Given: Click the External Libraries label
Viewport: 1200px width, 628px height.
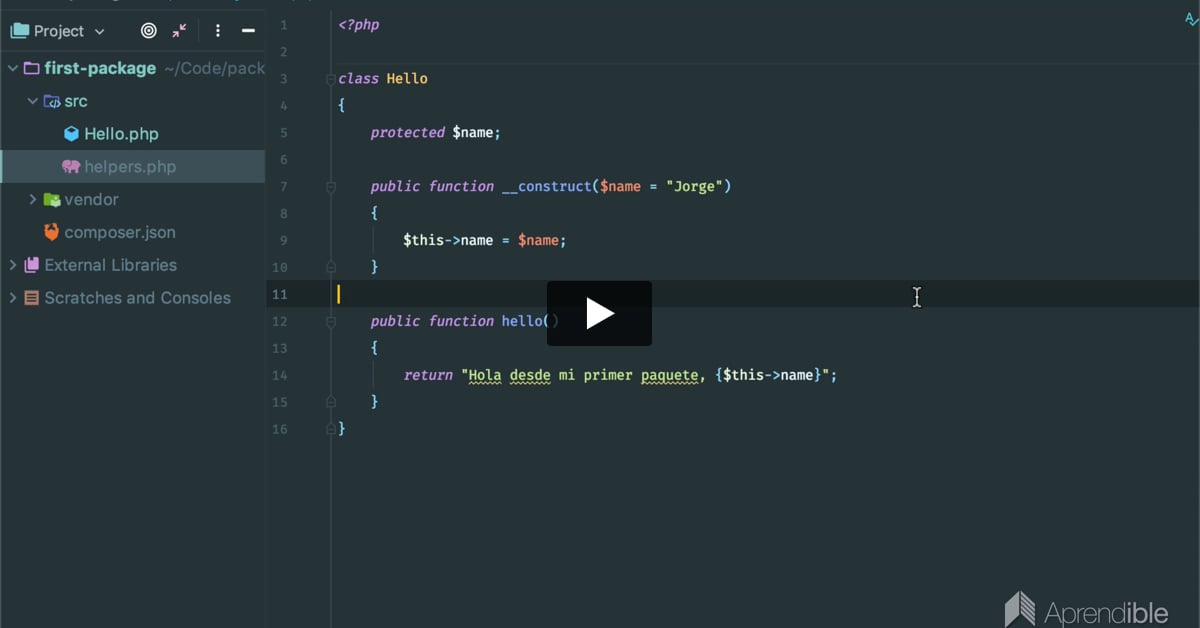Looking at the screenshot, I should [x=111, y=265].
